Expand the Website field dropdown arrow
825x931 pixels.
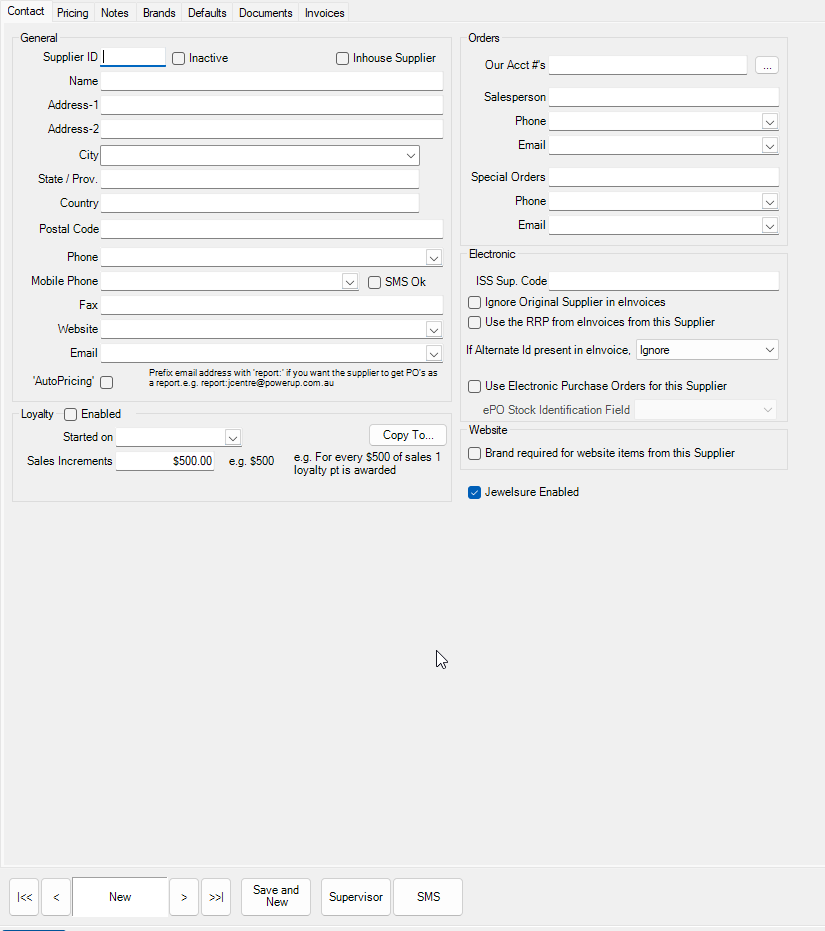pyautogui.click(x=434, y=330)
